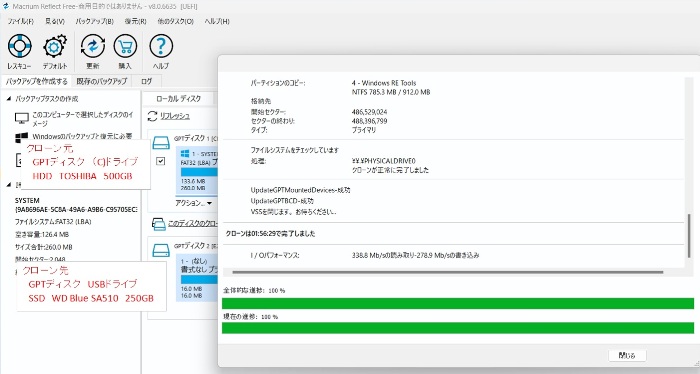Select the ローカル ディスク tab
The height and width of the screenshot is (374, 700).
tap(179, 98)
